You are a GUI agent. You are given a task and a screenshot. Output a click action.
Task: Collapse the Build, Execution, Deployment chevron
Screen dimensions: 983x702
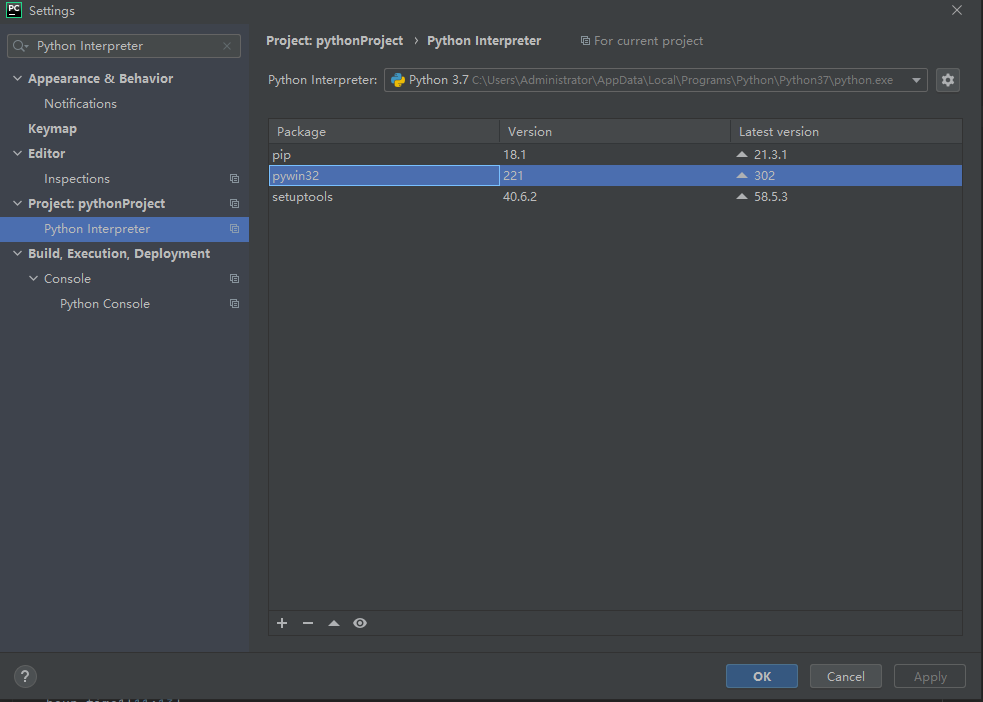[18, 253]
